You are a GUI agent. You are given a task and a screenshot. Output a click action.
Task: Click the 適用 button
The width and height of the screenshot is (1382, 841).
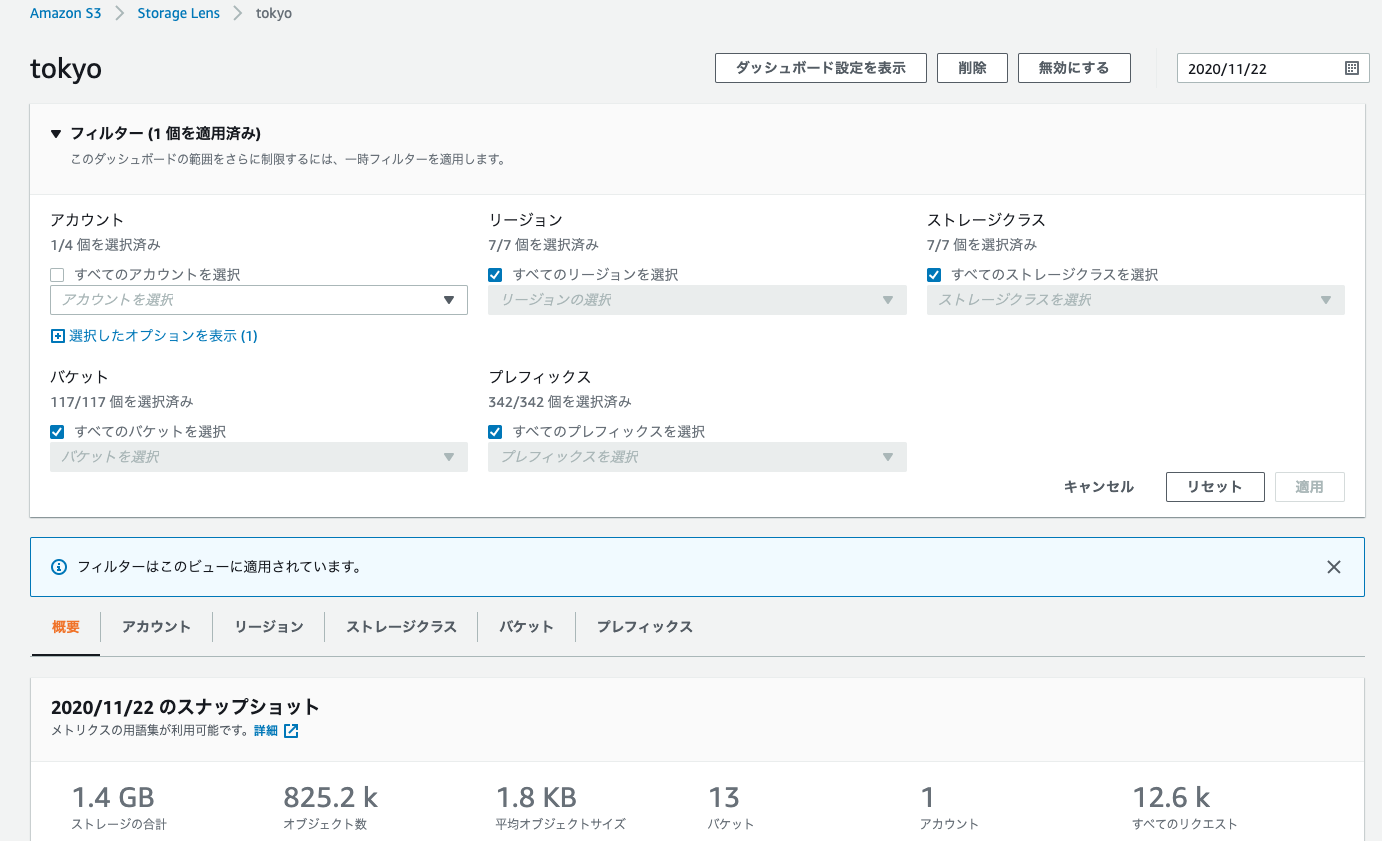coord(1309,487)
